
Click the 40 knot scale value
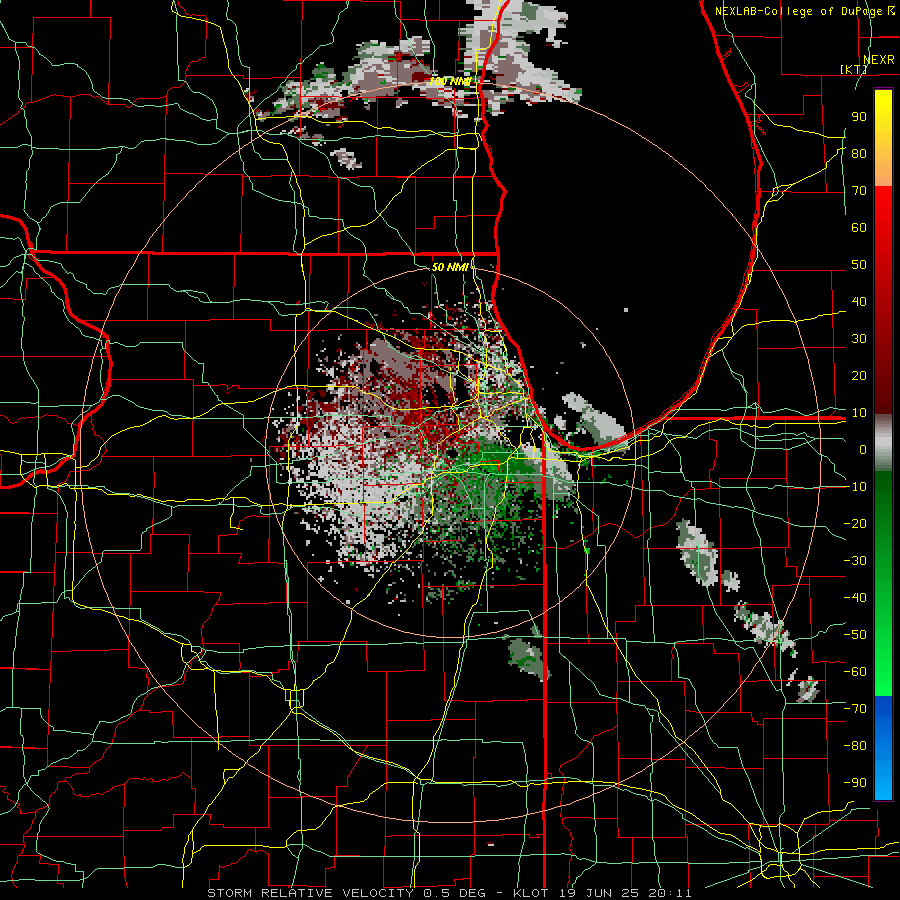(859, 301)
